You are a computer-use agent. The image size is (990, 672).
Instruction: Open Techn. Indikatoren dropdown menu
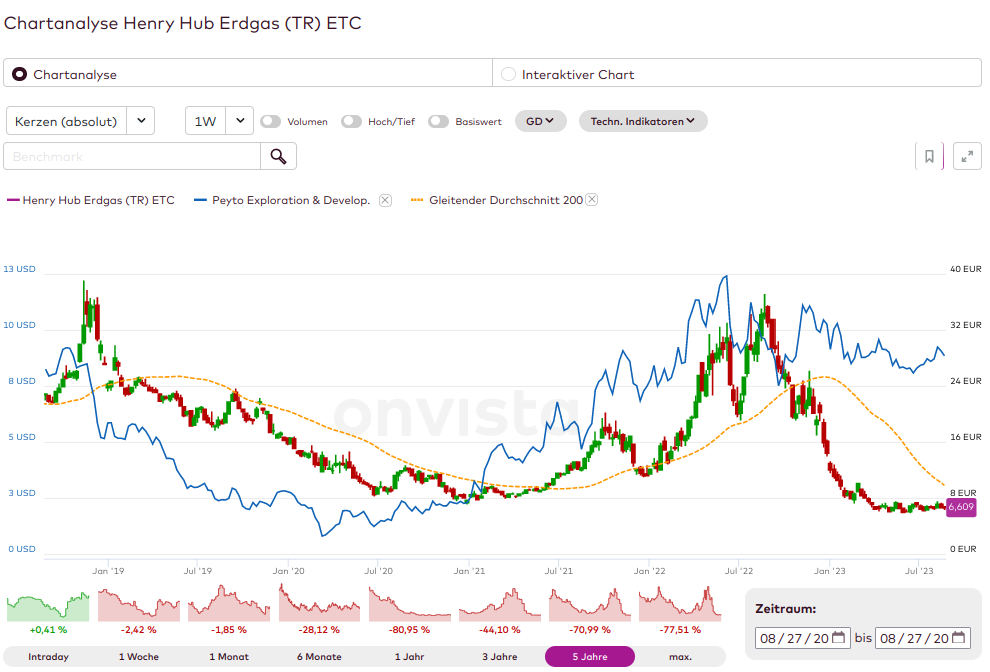(643, 121)
